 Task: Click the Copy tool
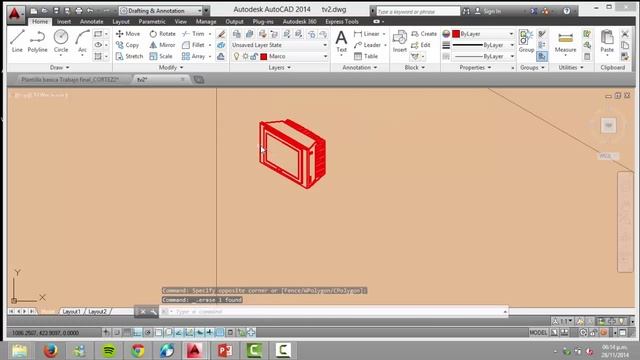[x=127, y=45]
